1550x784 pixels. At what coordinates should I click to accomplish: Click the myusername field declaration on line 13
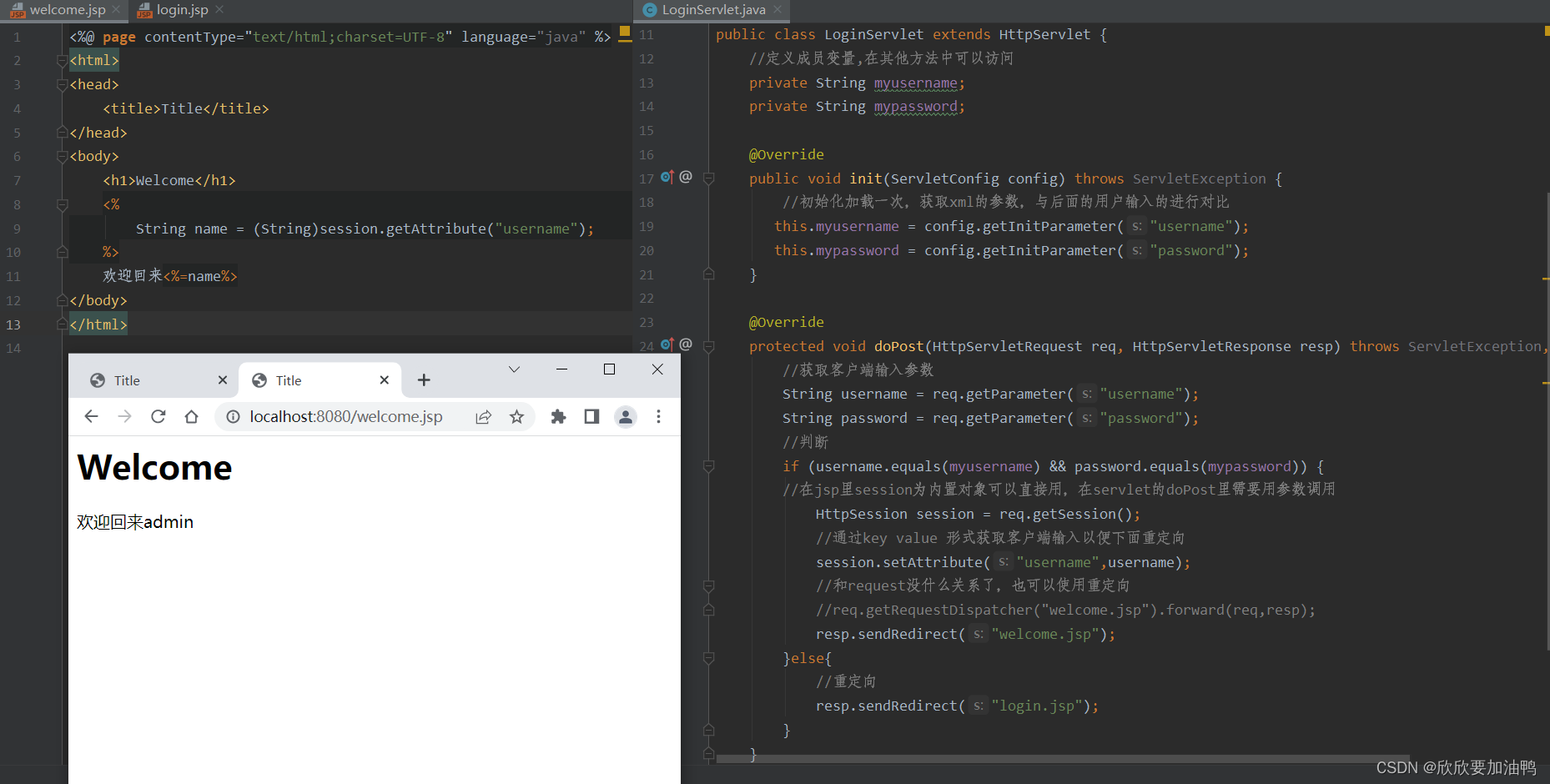[916, 83]
